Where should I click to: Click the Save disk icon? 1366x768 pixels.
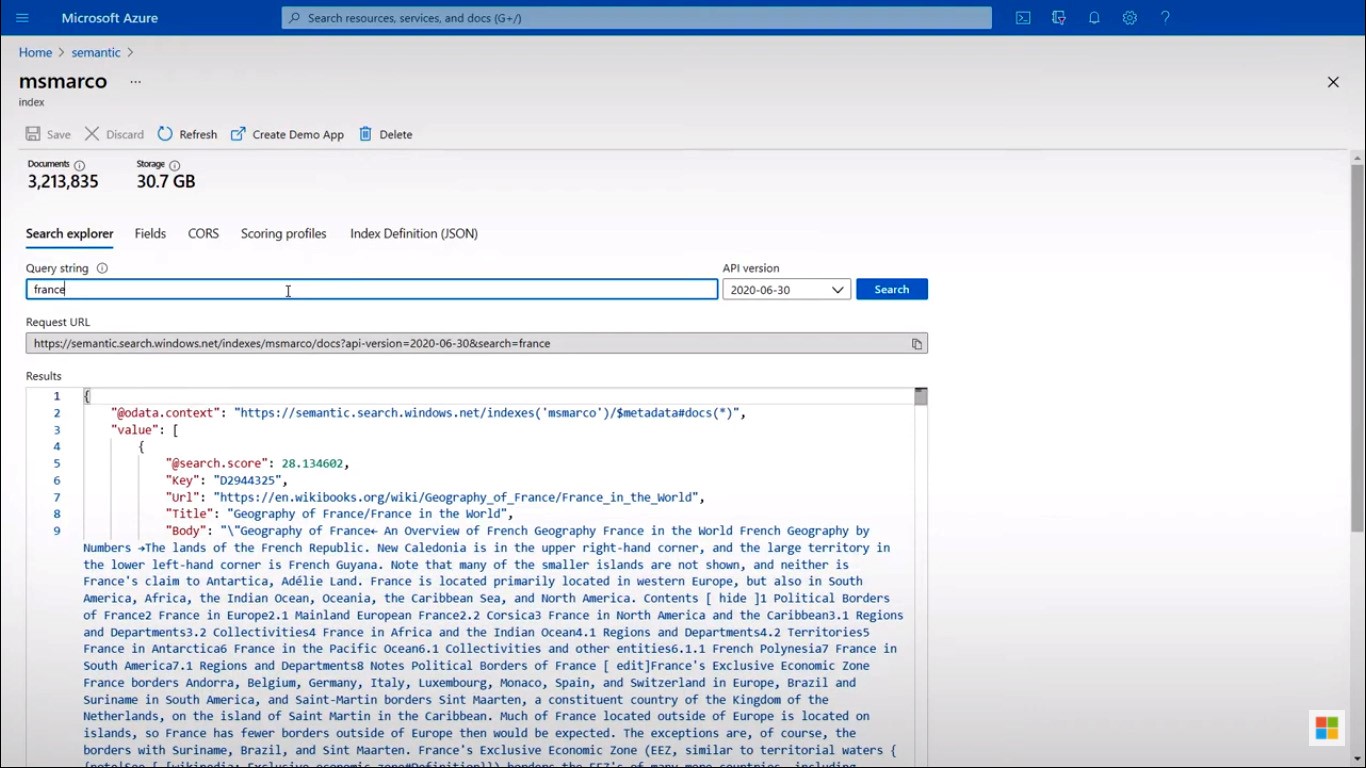click(33, 134)
